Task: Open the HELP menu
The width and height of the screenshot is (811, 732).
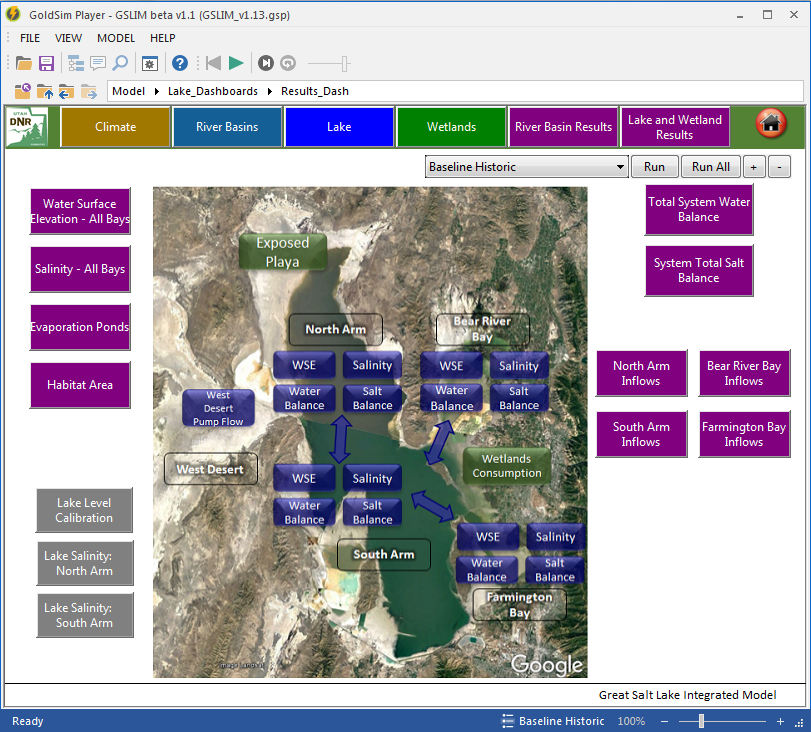Action: [x=162, y=38]
